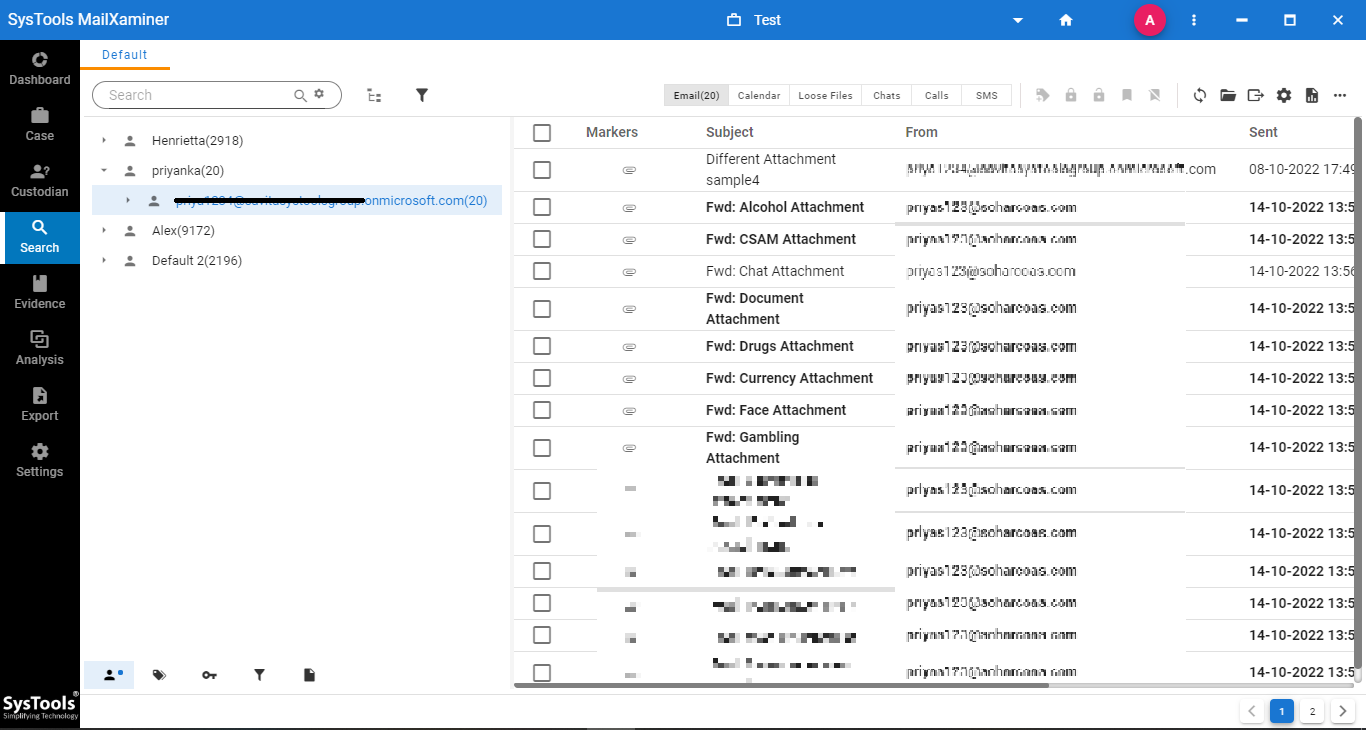Click the refresh icon in toolbar
Viewport: 1366px width, 730px height.
1200,95
